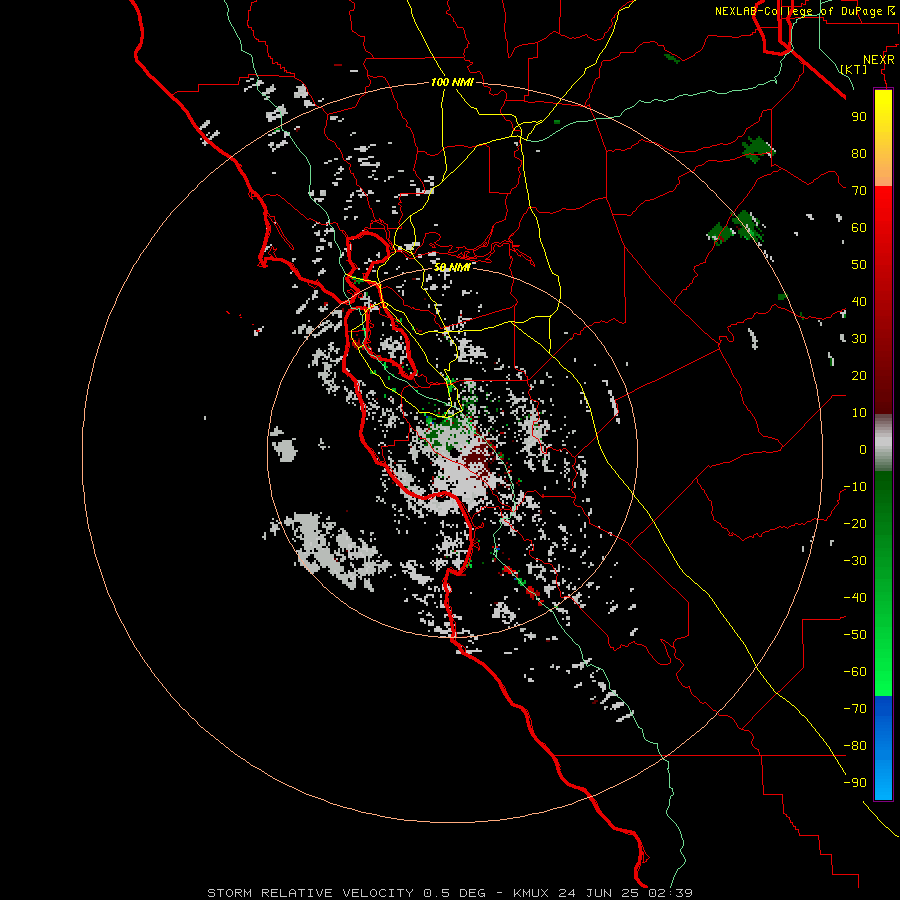900x900 pixels.
Task: Select the positive 30 scale label
Action: (x=859, y=339)
